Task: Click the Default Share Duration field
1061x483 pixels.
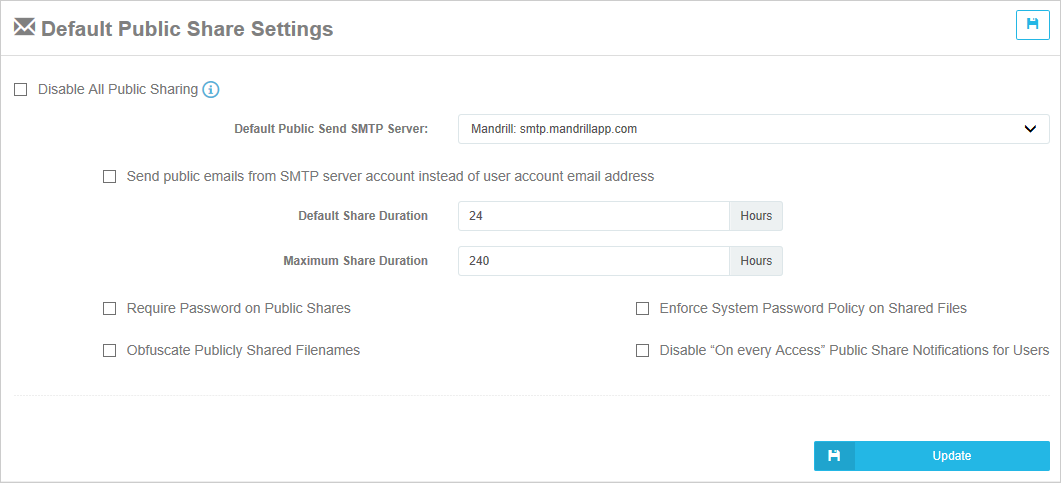Action: (x=593, y=216)
